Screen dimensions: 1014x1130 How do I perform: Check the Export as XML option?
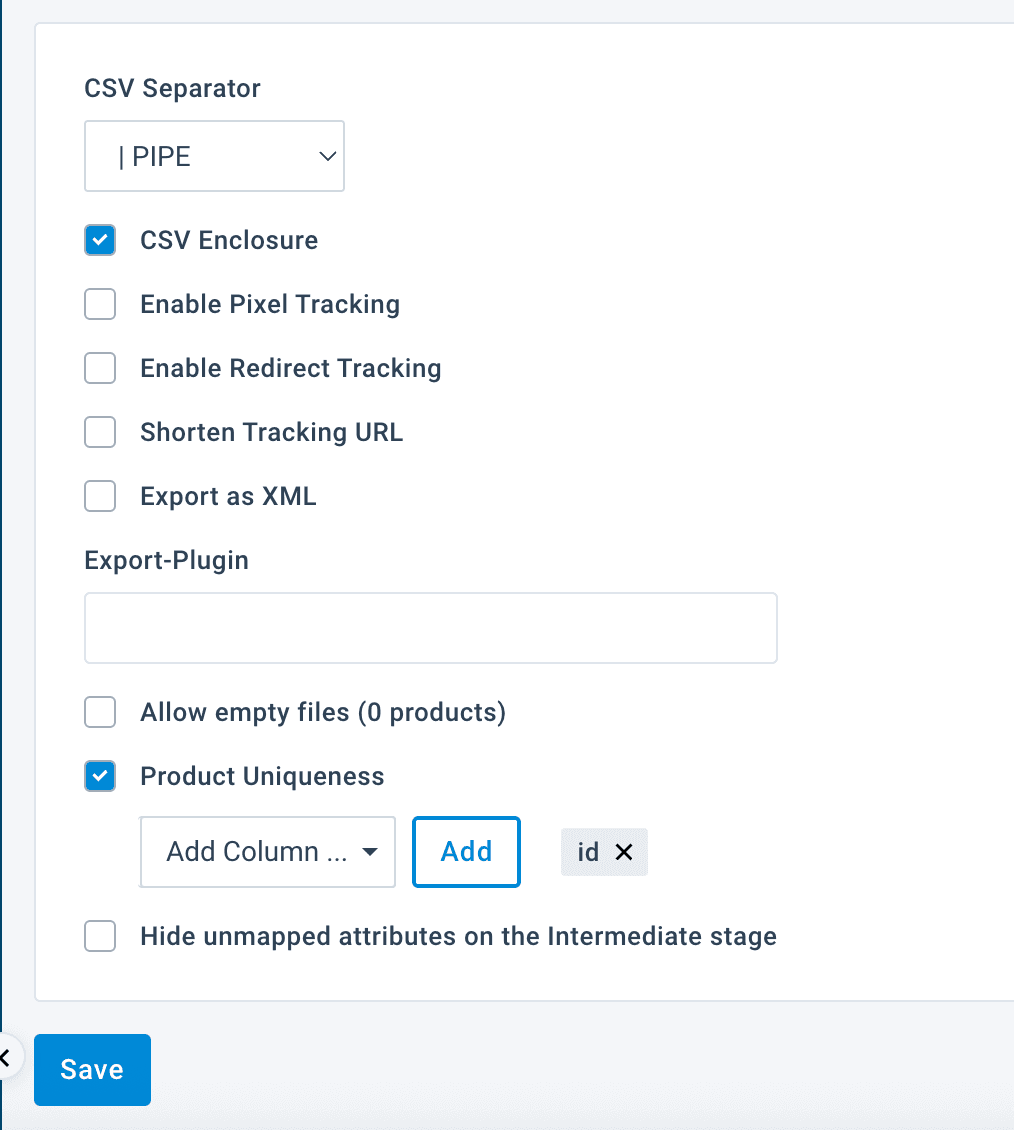pos(100,496)
